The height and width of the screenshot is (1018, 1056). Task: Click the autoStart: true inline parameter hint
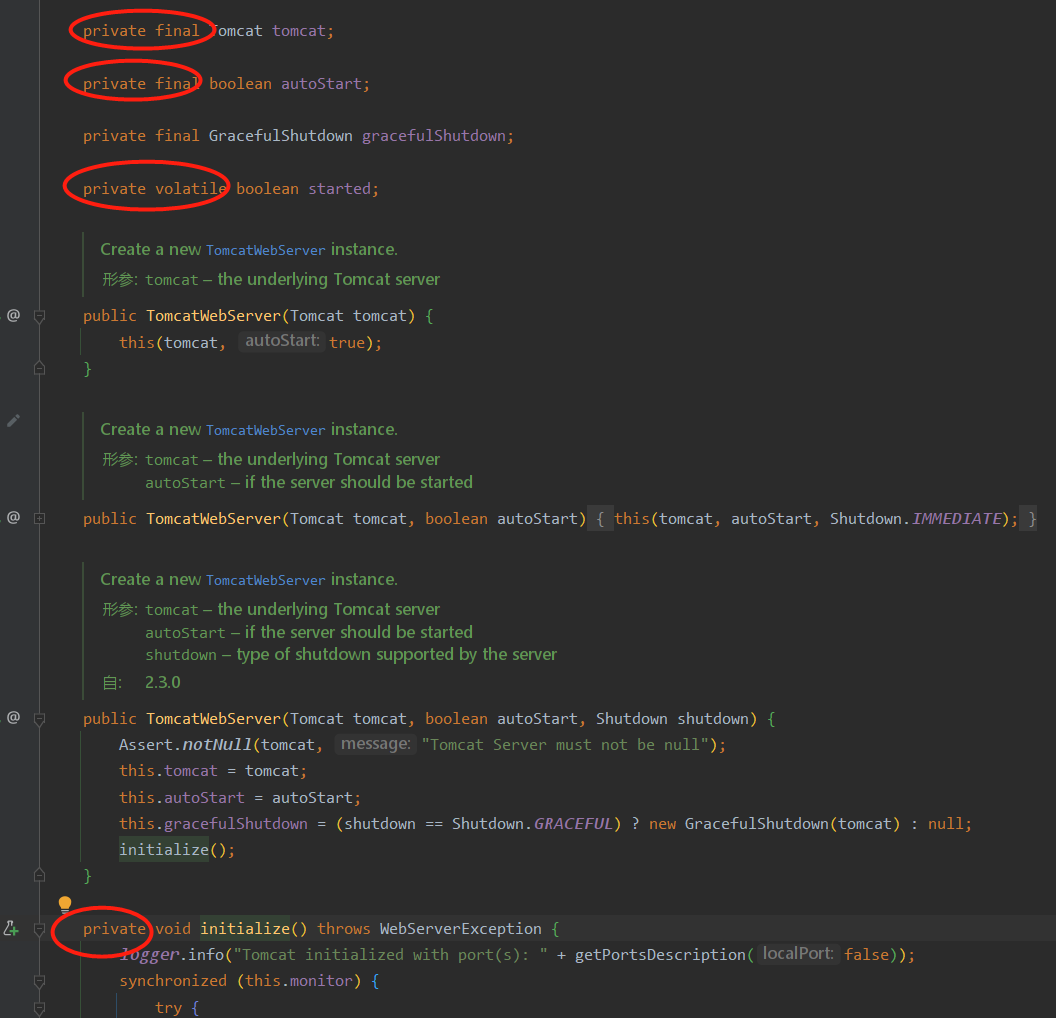(x=280, y=341)
